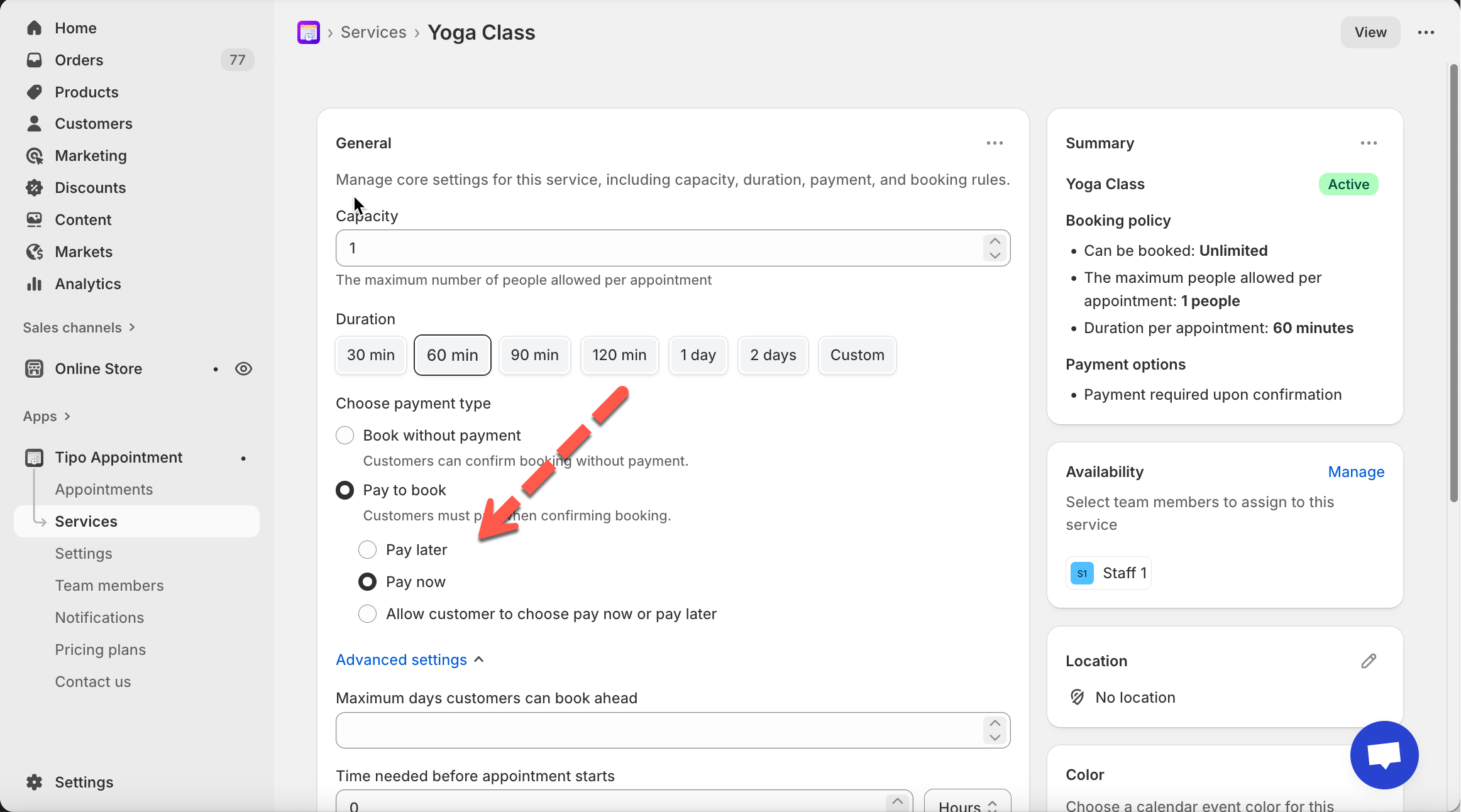Click the pencil icon to edit Location
This screenshot has width=1461, height=812.
[1369, 661]
